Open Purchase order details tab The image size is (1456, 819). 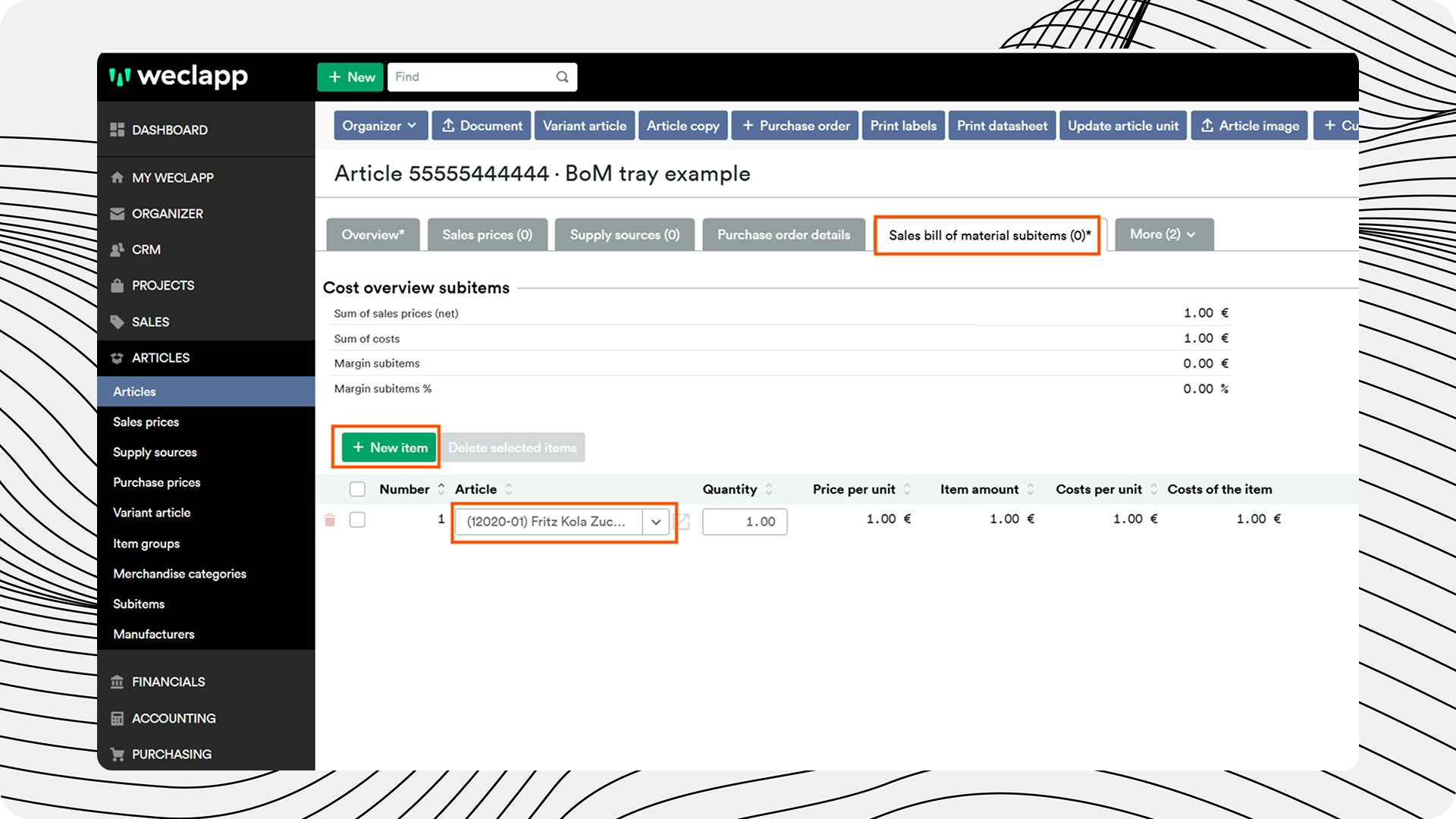point(784,234)
